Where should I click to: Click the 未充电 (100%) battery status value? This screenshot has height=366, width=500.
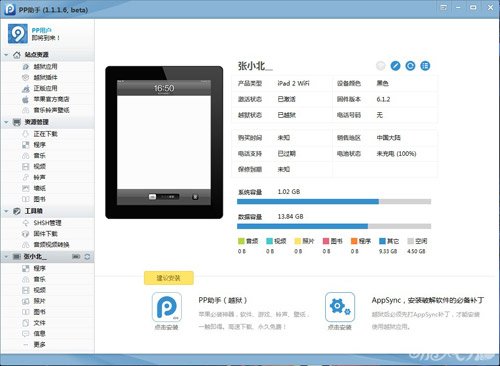396,154
